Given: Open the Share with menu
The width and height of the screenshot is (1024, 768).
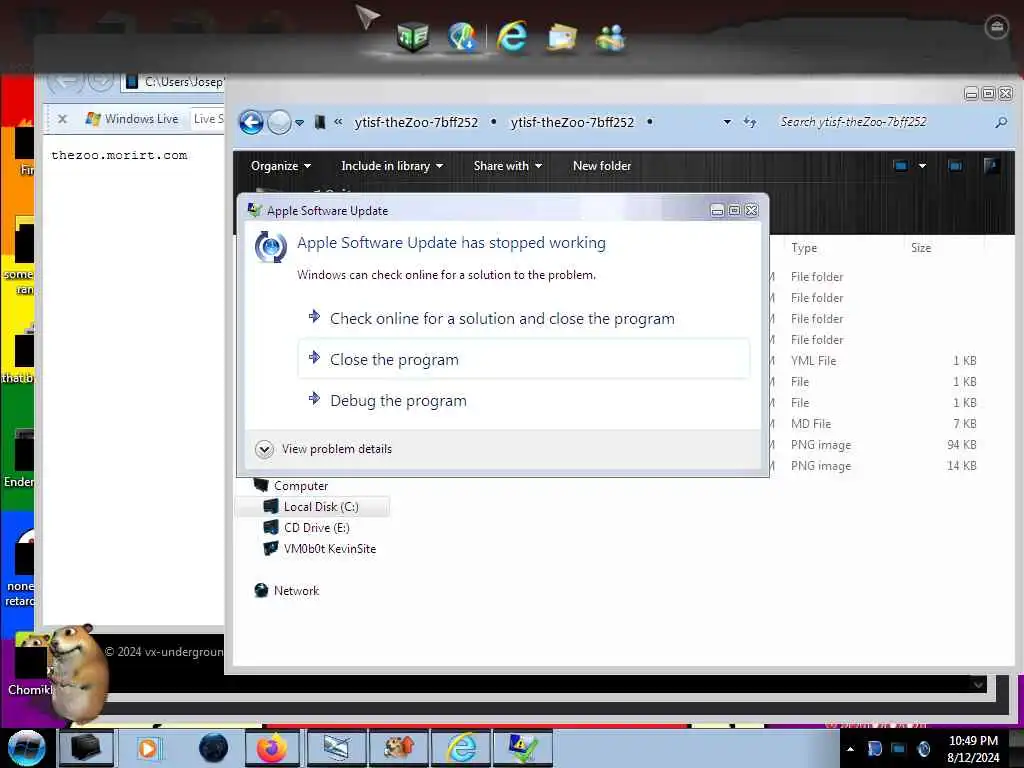Looking at the screenshot, I should (x=507, y=166).
